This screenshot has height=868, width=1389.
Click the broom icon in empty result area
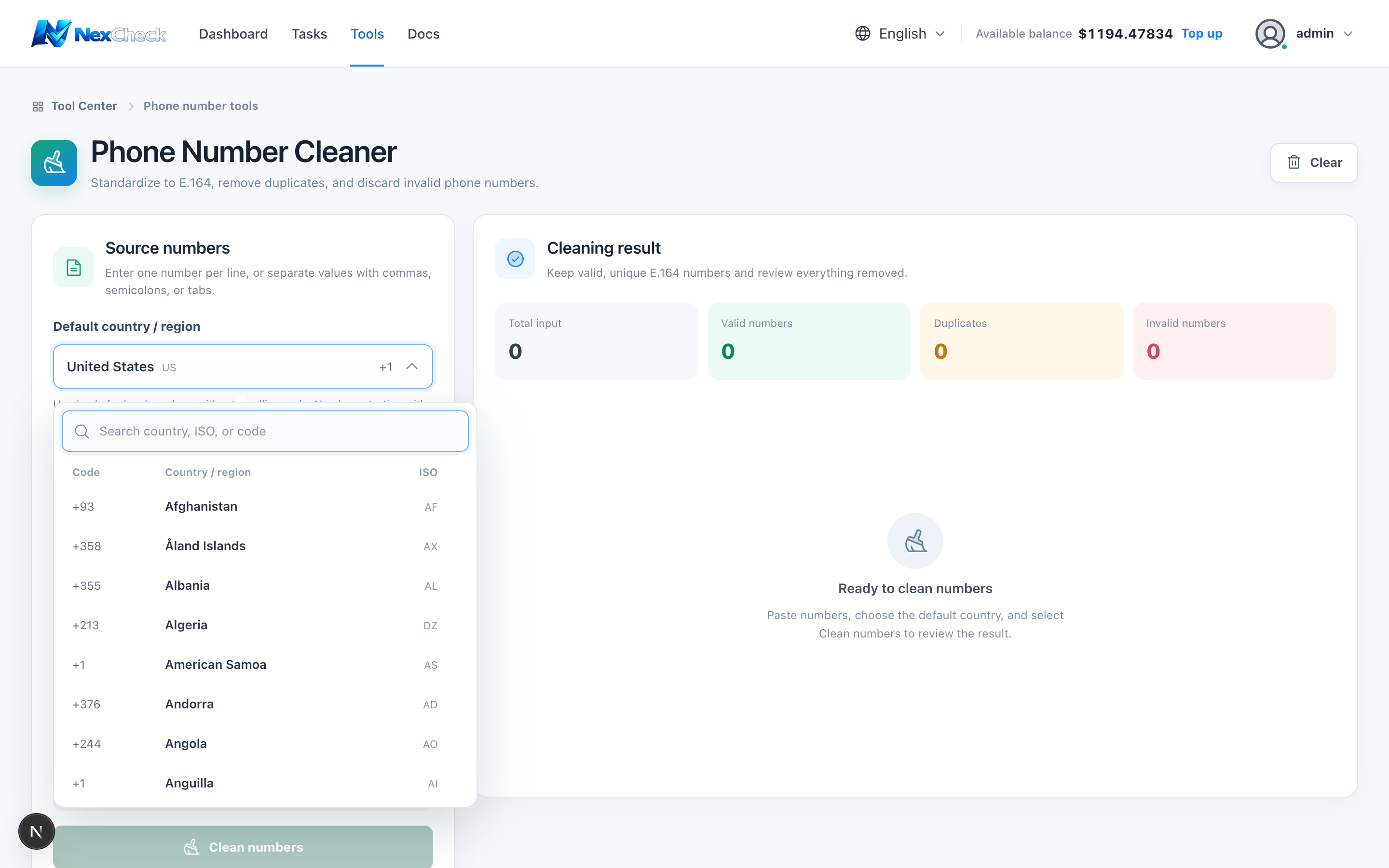pos(915,541)
